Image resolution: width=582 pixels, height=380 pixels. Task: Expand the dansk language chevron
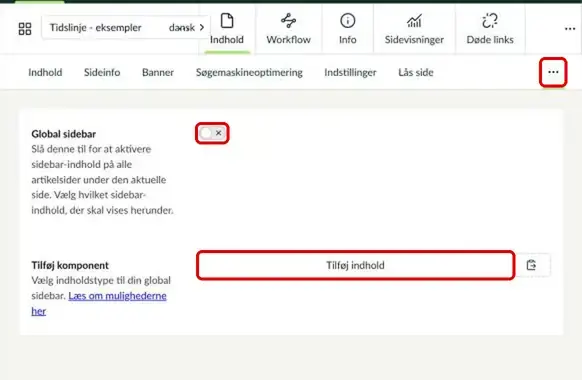(202, 27)
